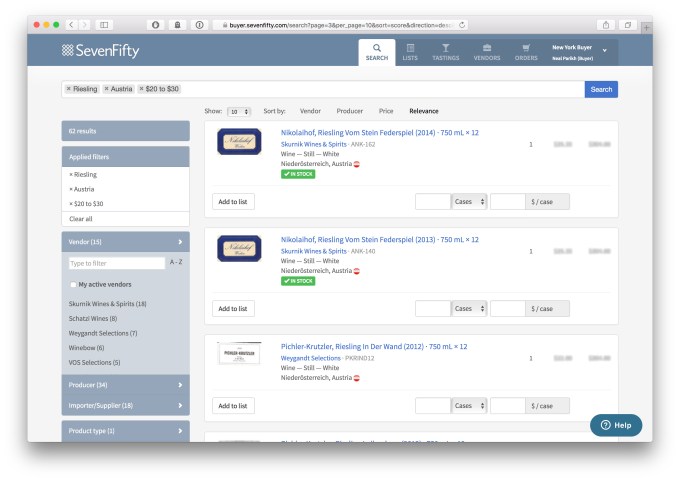The image size is (680, 481).
Task: Collapse the Vendor (15) filter section
Action: [125, 242]
